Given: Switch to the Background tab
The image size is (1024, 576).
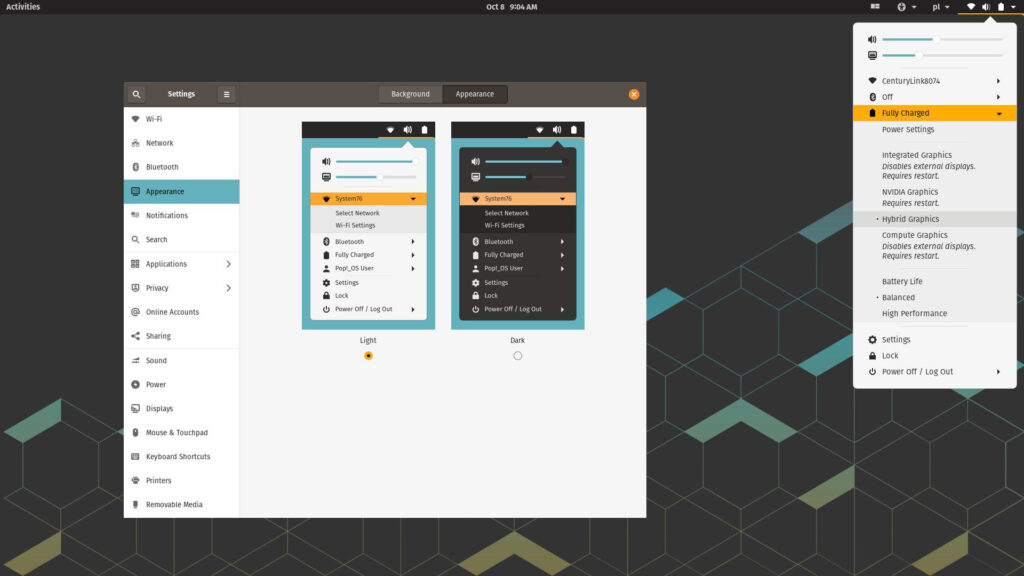Looking at the screenshot, I should (410, 94).
